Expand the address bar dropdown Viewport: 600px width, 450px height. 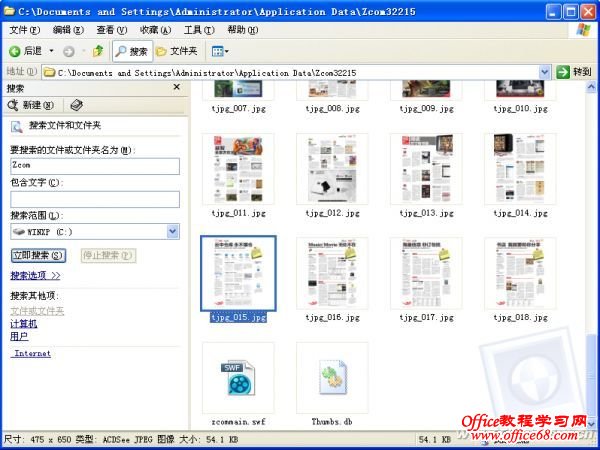pos(545,72)
